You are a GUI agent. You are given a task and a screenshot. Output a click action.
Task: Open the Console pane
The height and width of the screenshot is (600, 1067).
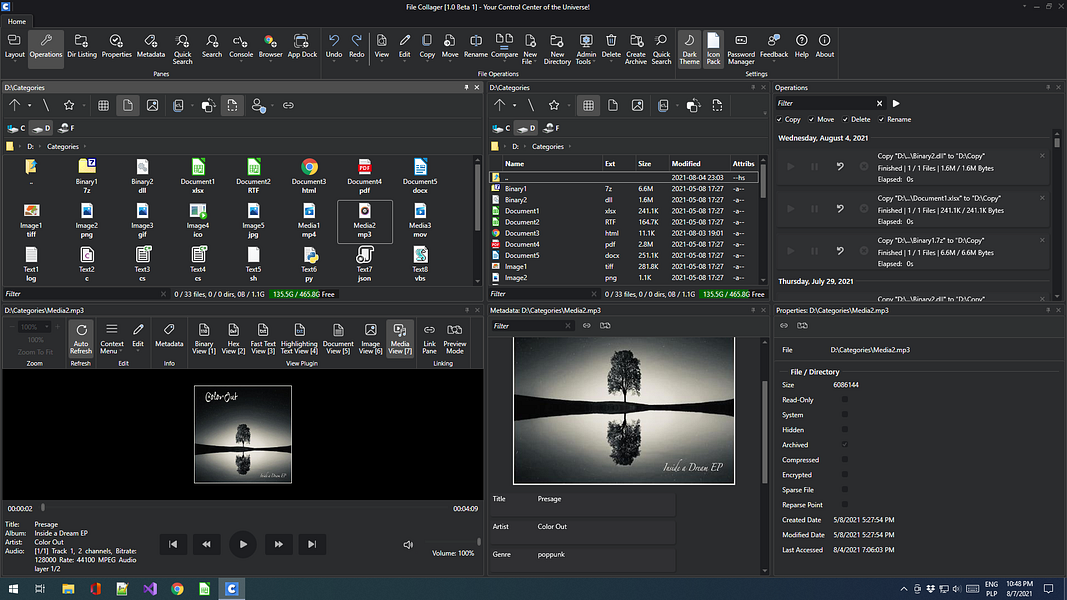241,46
